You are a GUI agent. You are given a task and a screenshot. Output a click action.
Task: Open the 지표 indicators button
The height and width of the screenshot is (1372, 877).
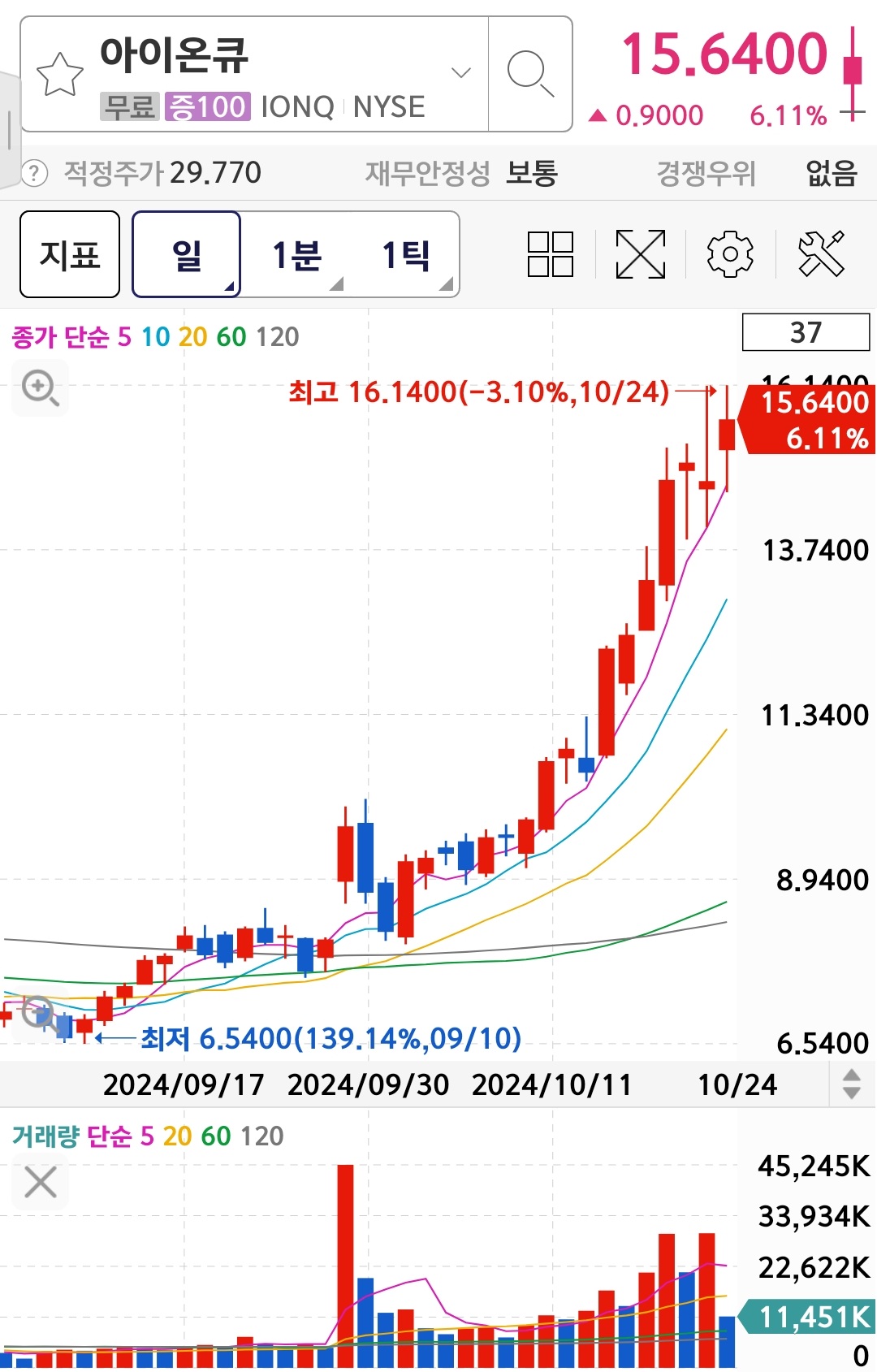click(70, 254)
